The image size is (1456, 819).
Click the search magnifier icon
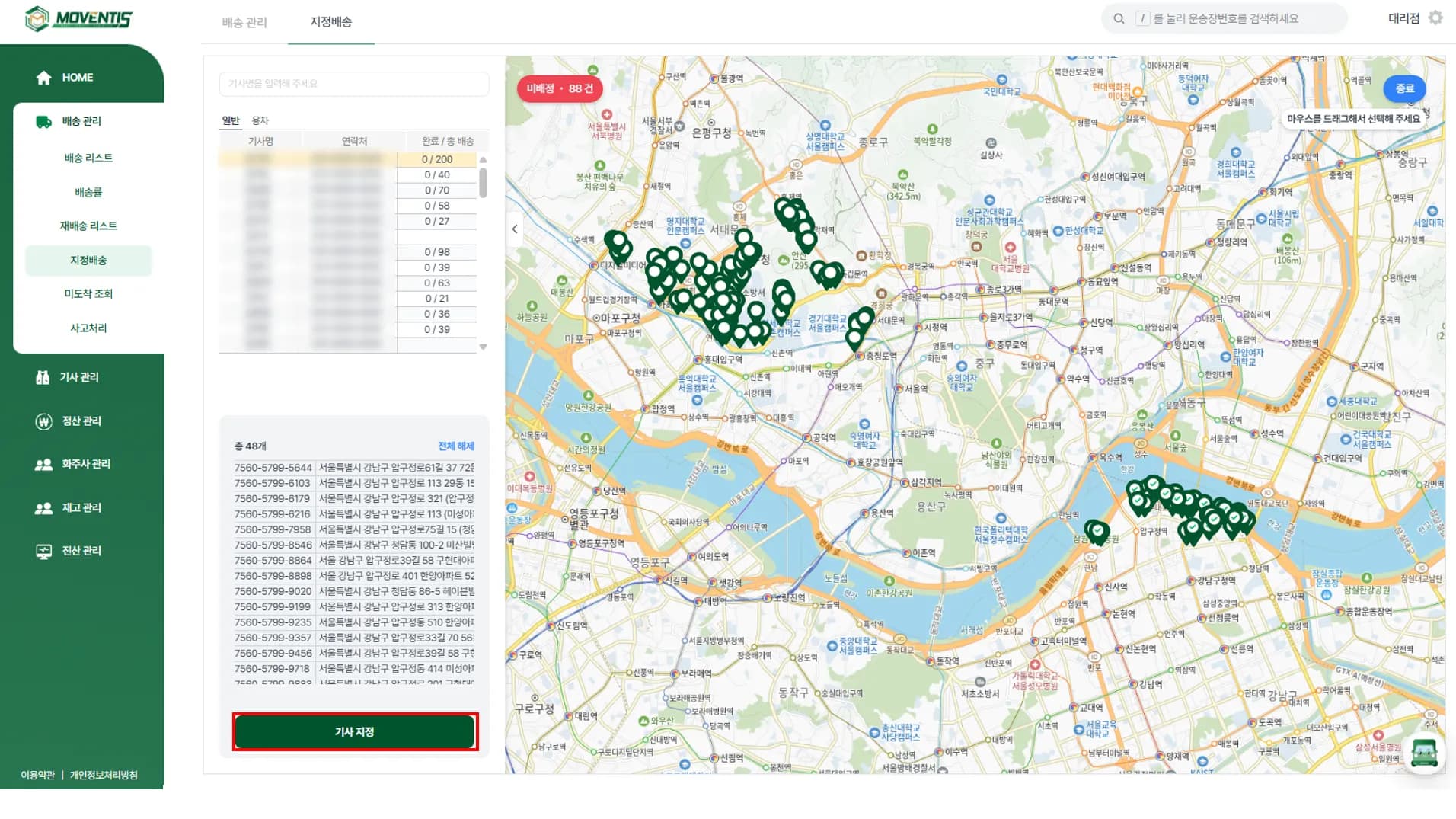pos(1119,19)
